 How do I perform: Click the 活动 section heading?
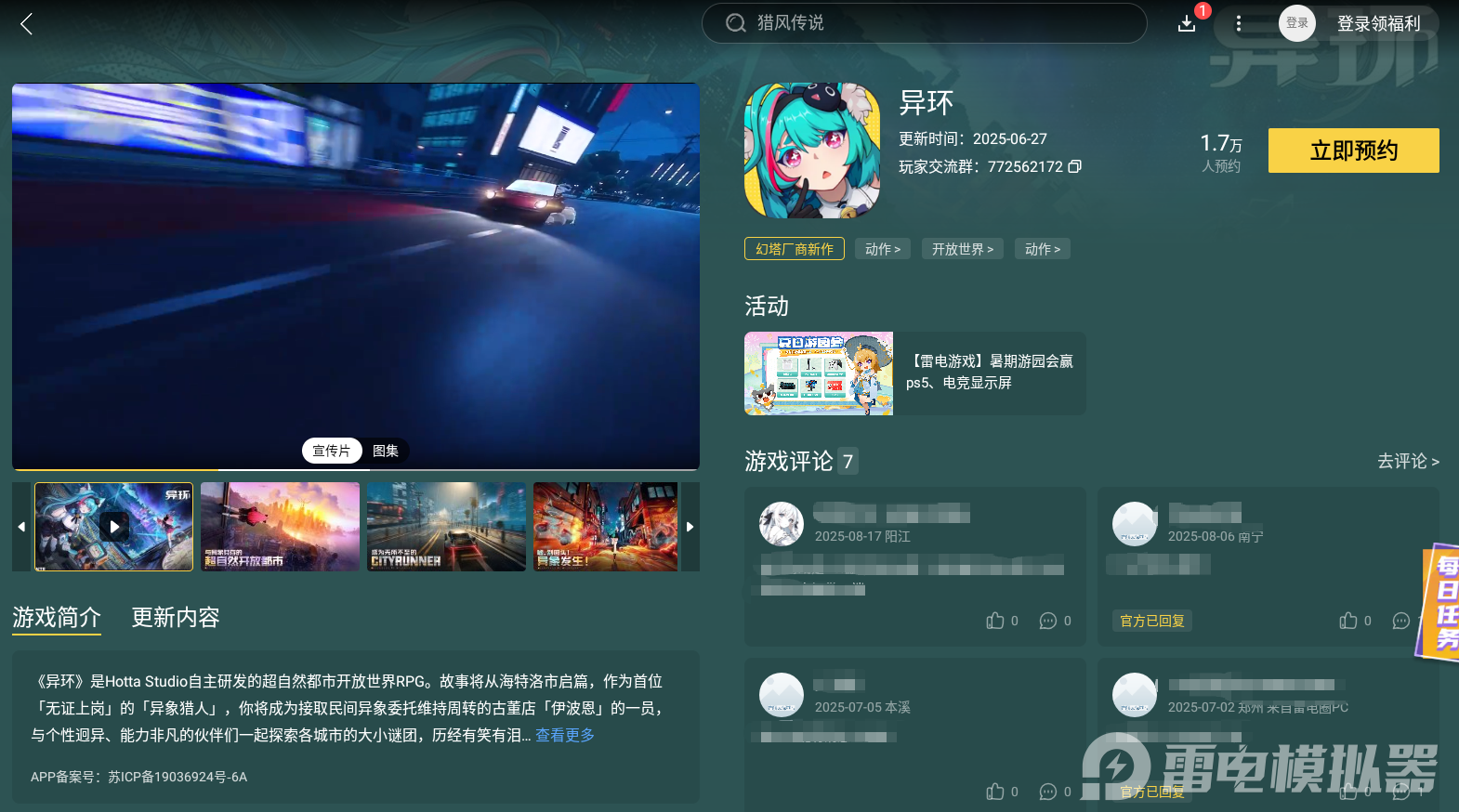(x=767, y=306)
